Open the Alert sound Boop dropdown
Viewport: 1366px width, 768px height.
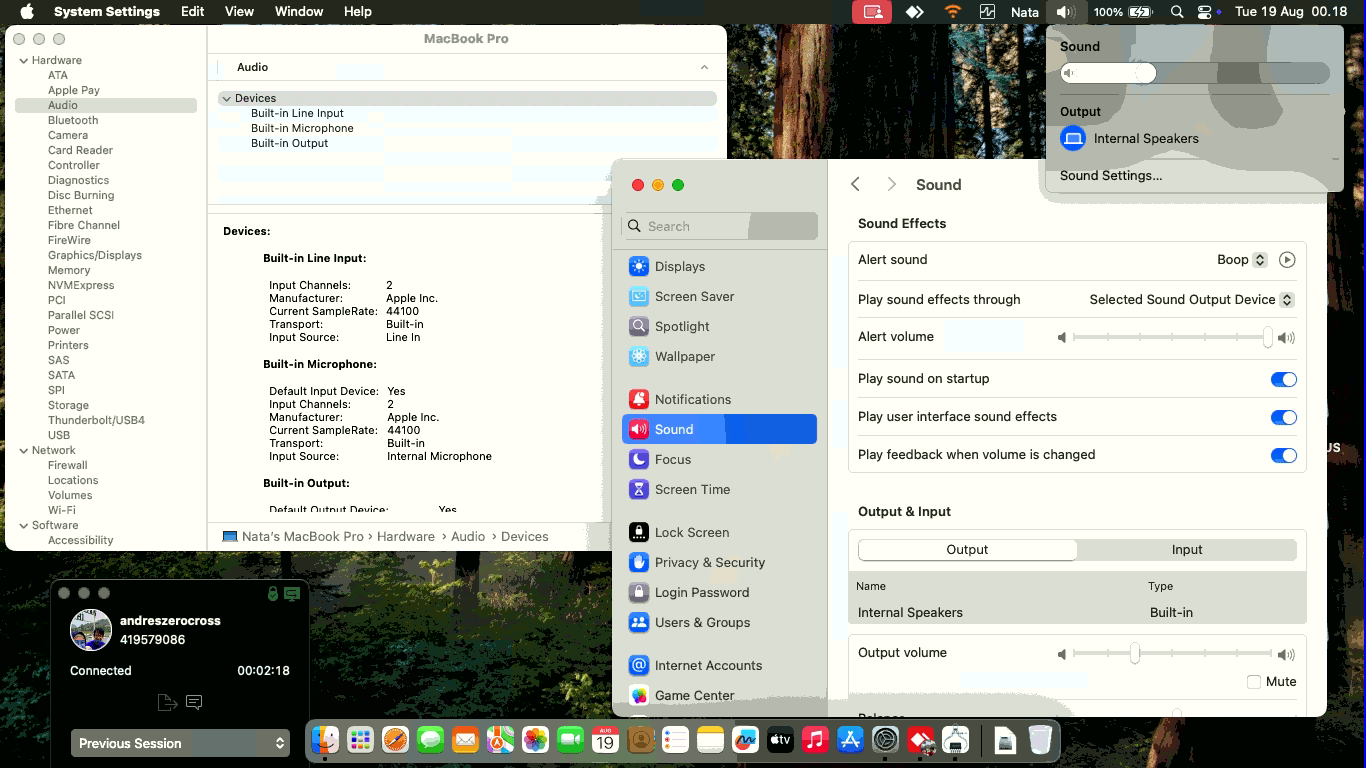click(1242, 260)
